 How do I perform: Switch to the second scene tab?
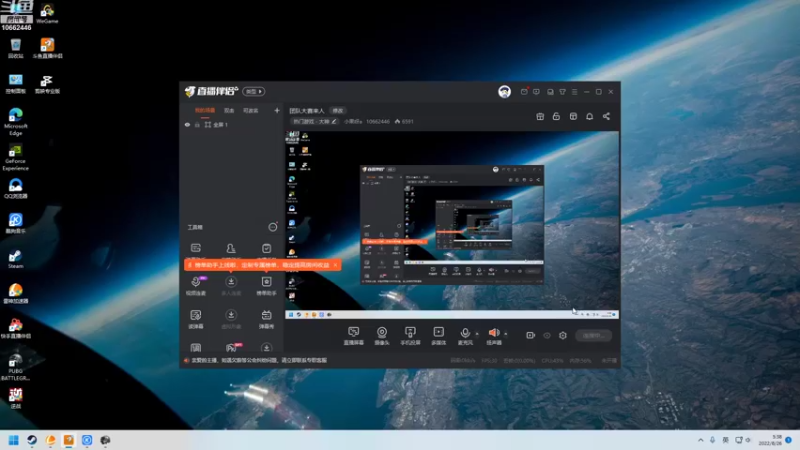229,110
